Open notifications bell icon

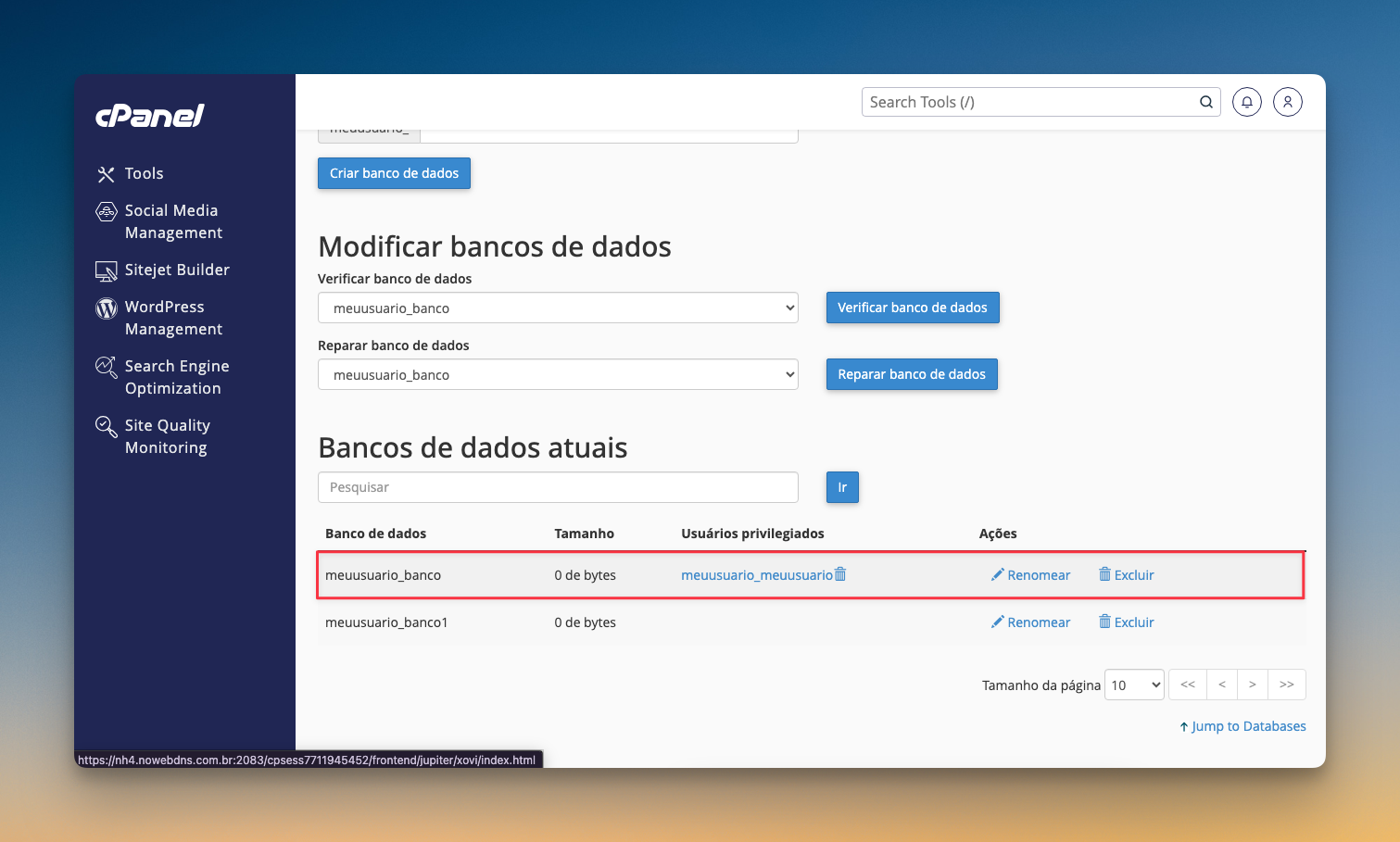tap(1246, 102)
